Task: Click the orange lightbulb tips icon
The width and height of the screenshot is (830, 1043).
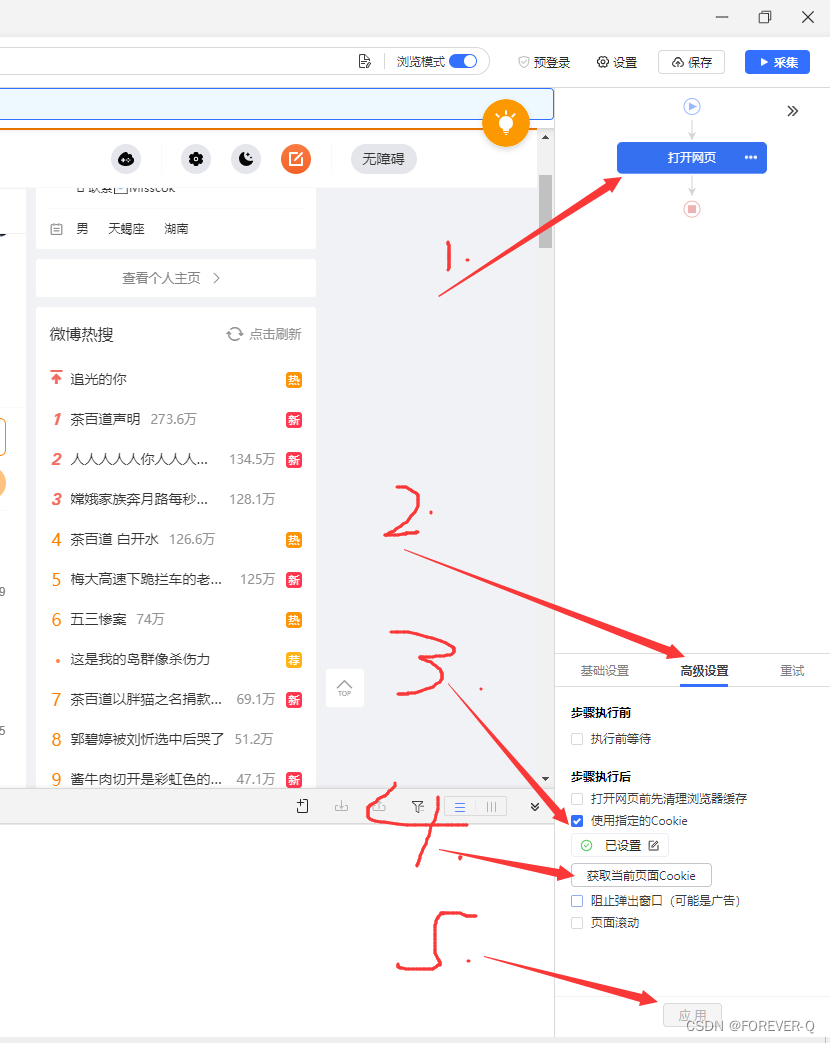Action: 505,122
